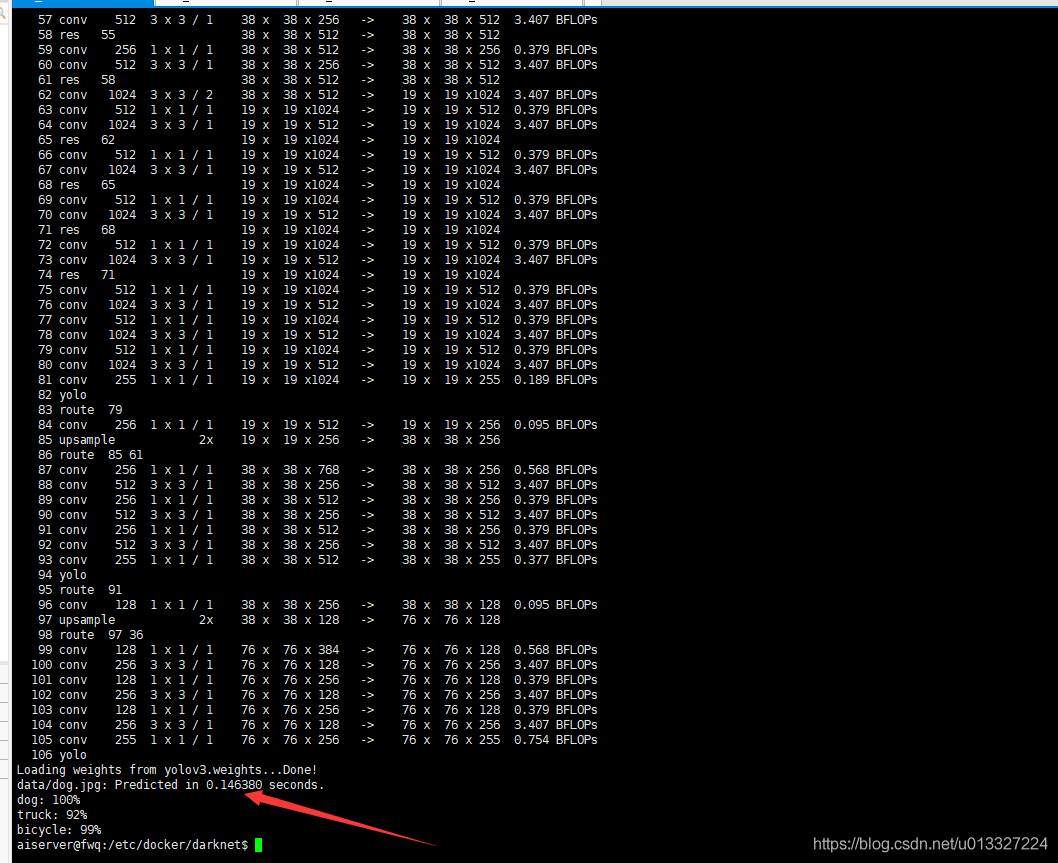Click the '0.377 BFLOPs' value on line 93

pyautogui.click(x=555, y=559)
